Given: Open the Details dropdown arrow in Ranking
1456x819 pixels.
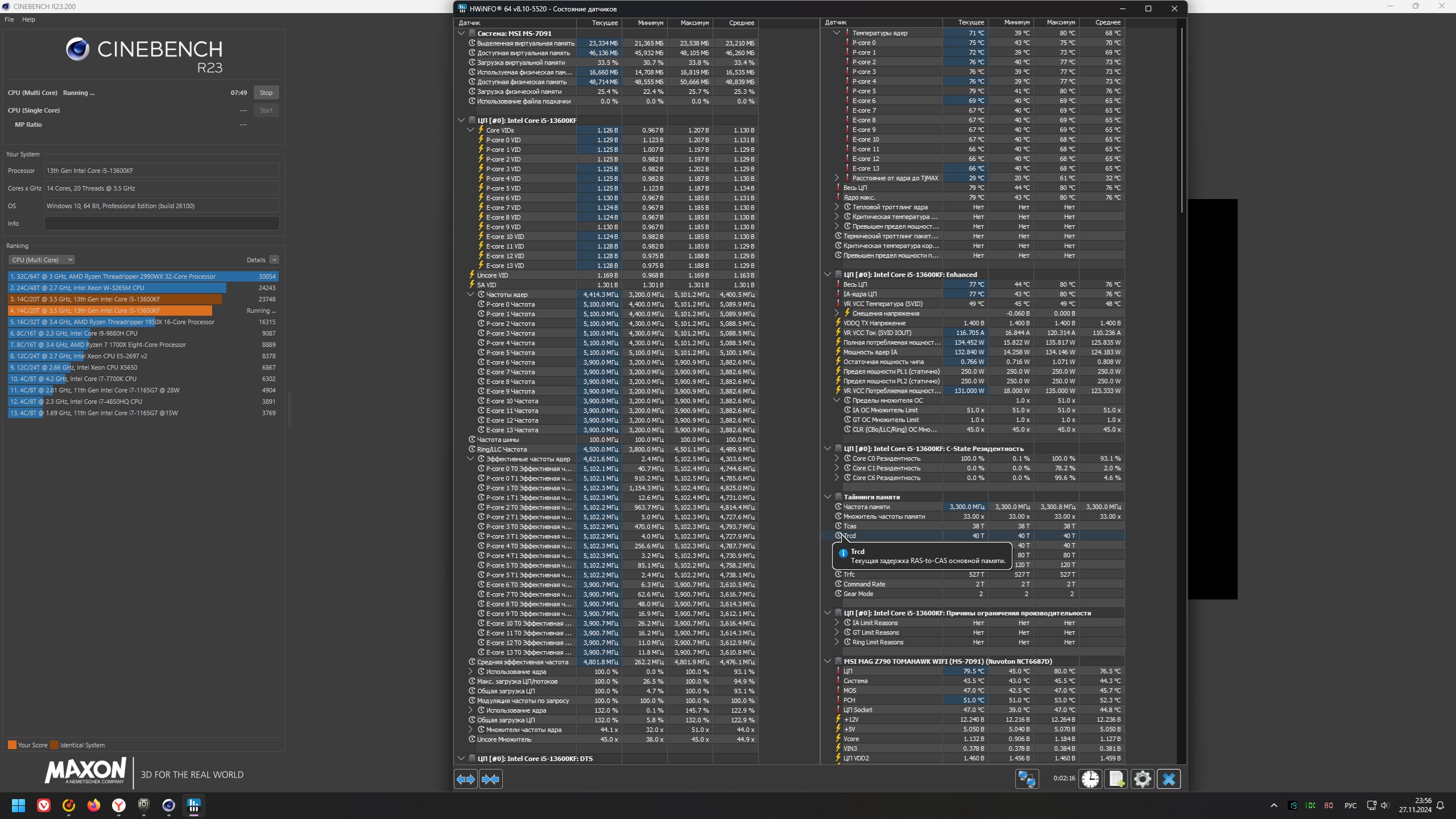Looking at the screenshot, I should coord(274,260).
